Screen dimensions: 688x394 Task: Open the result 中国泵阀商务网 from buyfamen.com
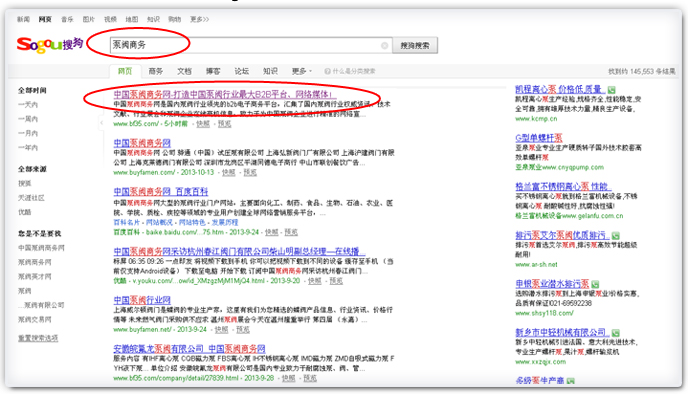coord(142,143)
